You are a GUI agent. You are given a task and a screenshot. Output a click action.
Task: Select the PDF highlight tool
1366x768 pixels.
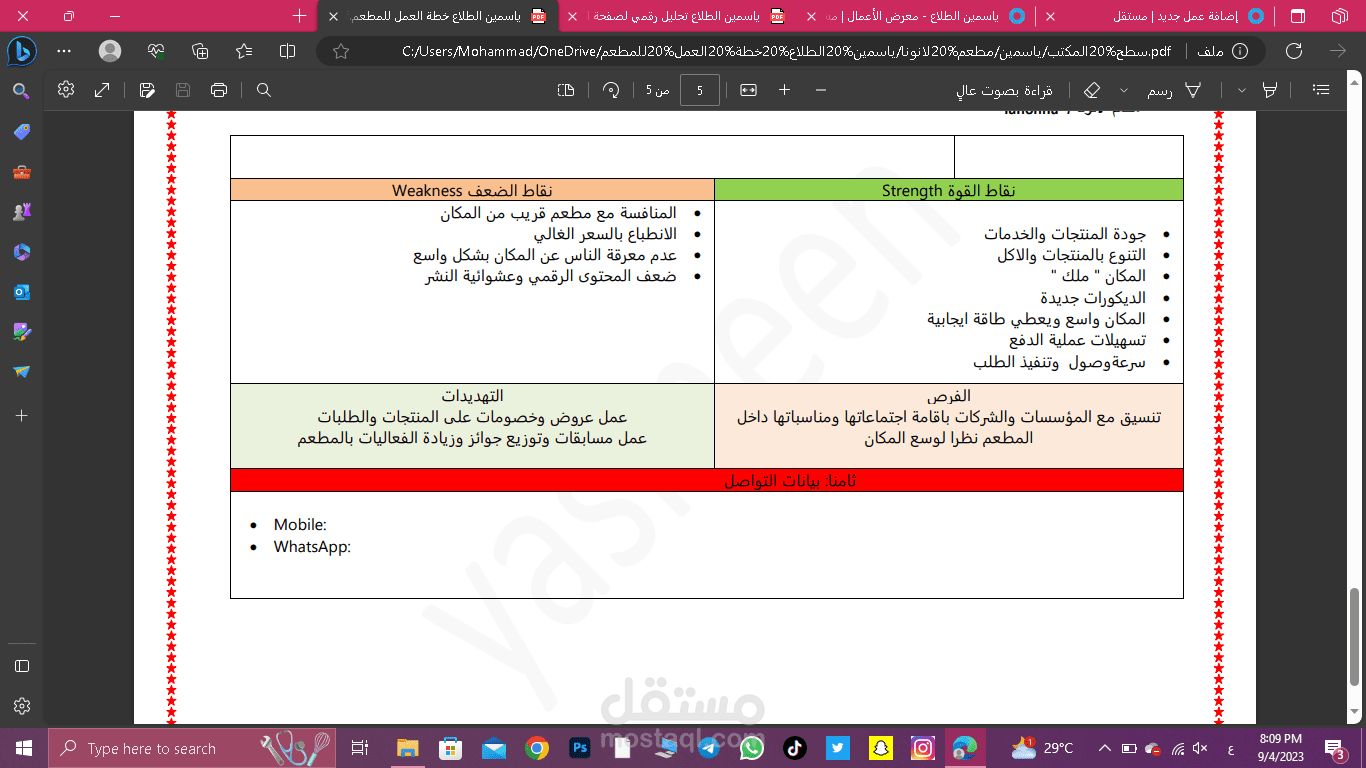coord(1270,90)
